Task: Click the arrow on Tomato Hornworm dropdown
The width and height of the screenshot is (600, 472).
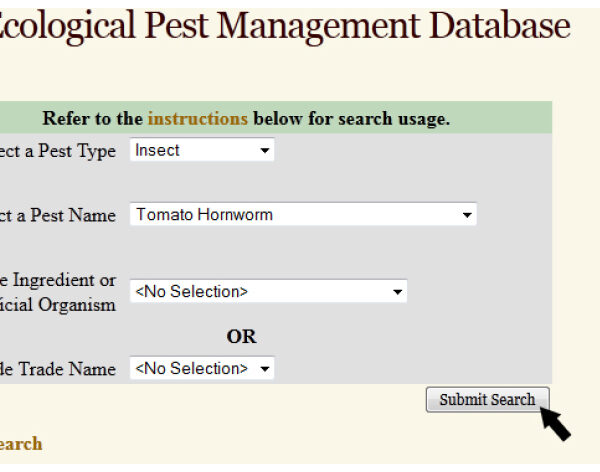Action: 466,215
